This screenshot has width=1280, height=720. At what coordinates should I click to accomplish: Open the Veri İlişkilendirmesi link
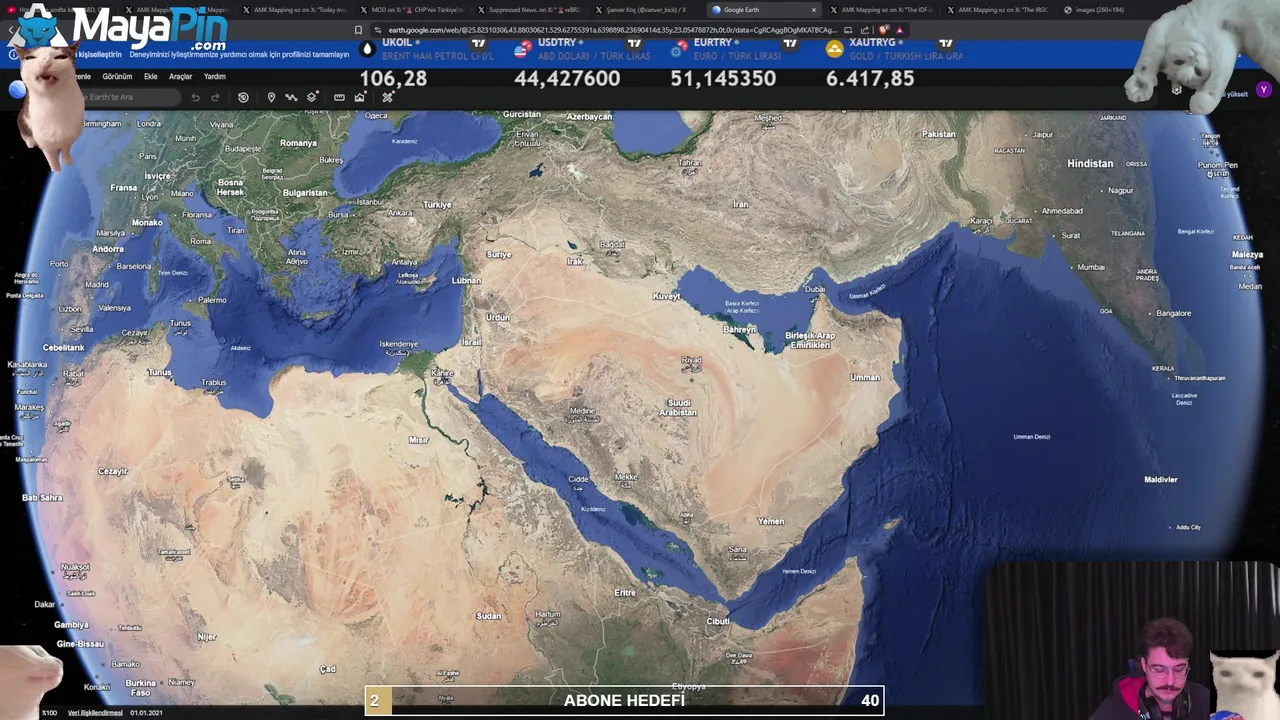95,713
